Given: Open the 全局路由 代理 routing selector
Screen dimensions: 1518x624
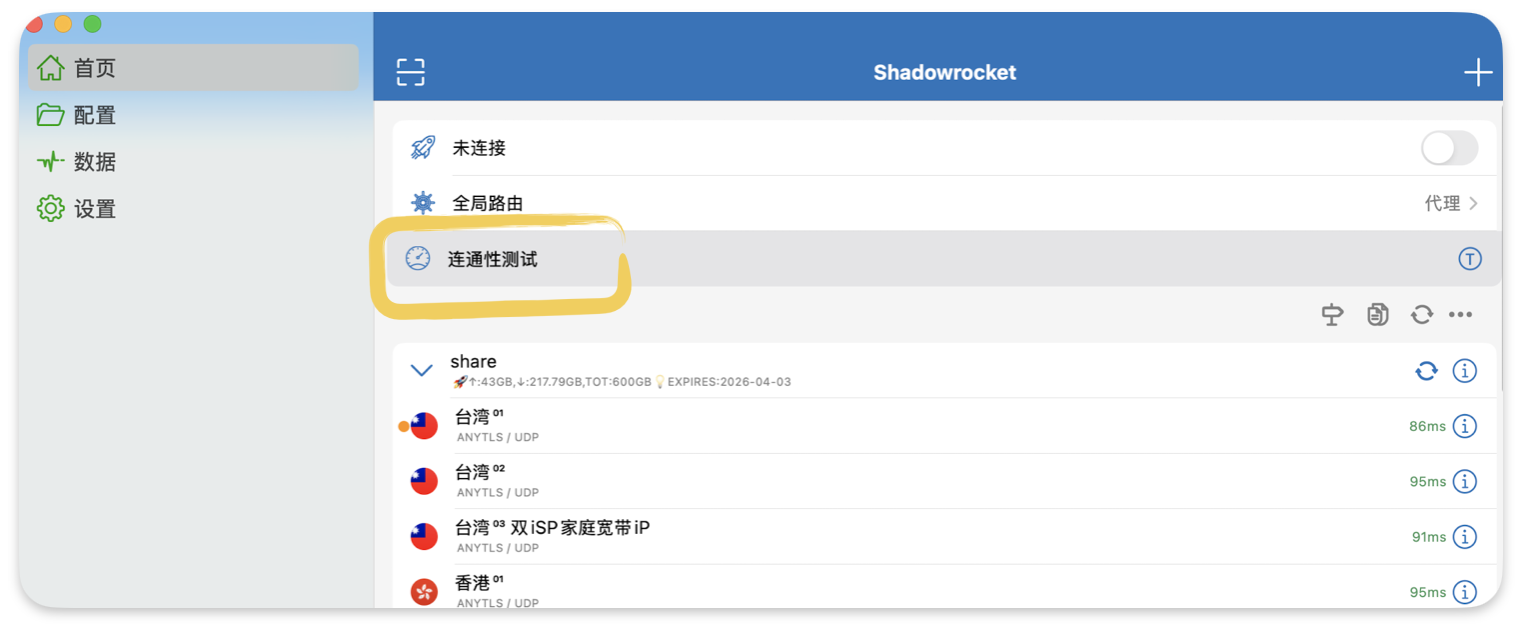Looking at the screenshot, I should point(1450,204).
